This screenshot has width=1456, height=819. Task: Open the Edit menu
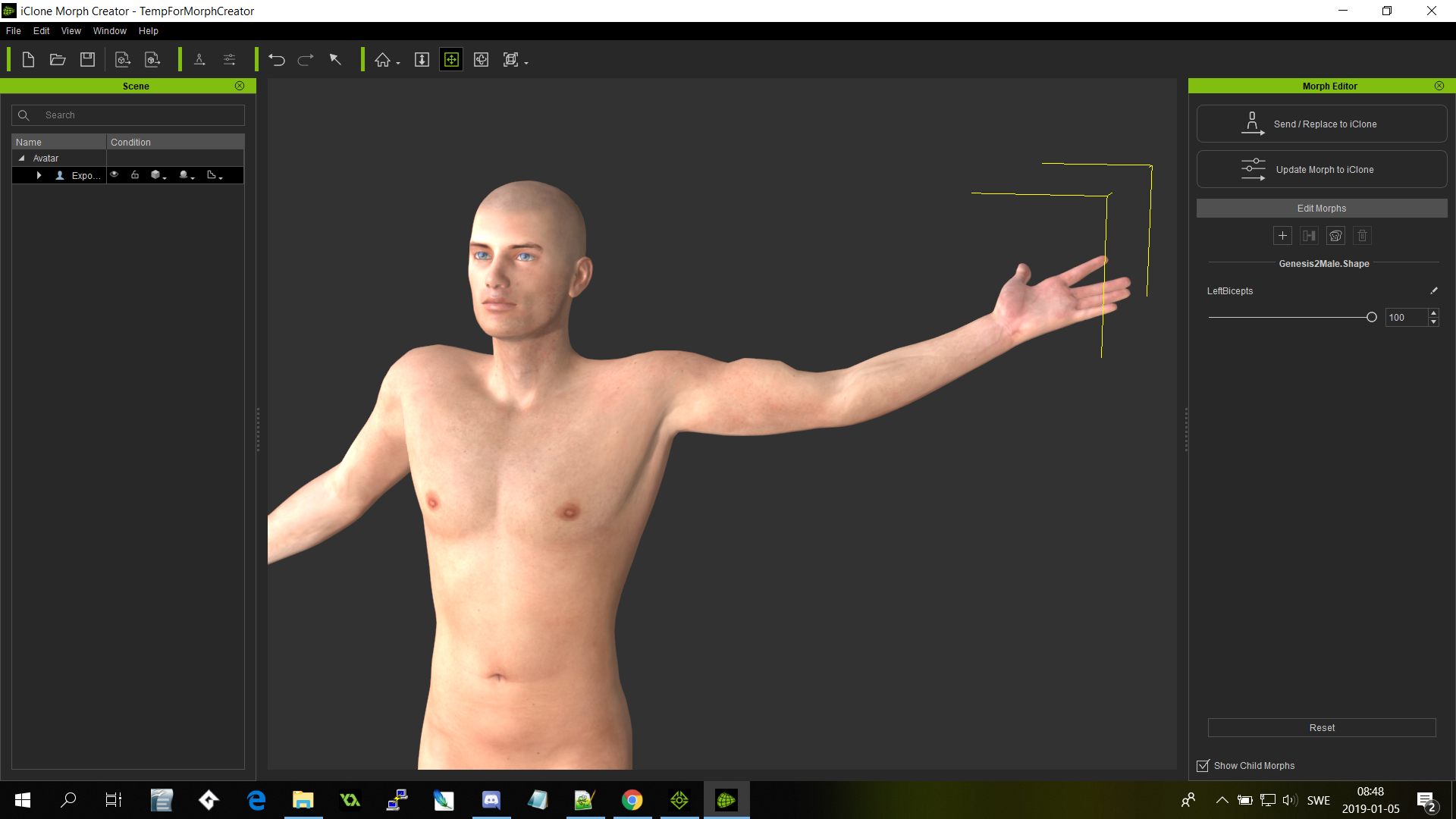(41, 31)
